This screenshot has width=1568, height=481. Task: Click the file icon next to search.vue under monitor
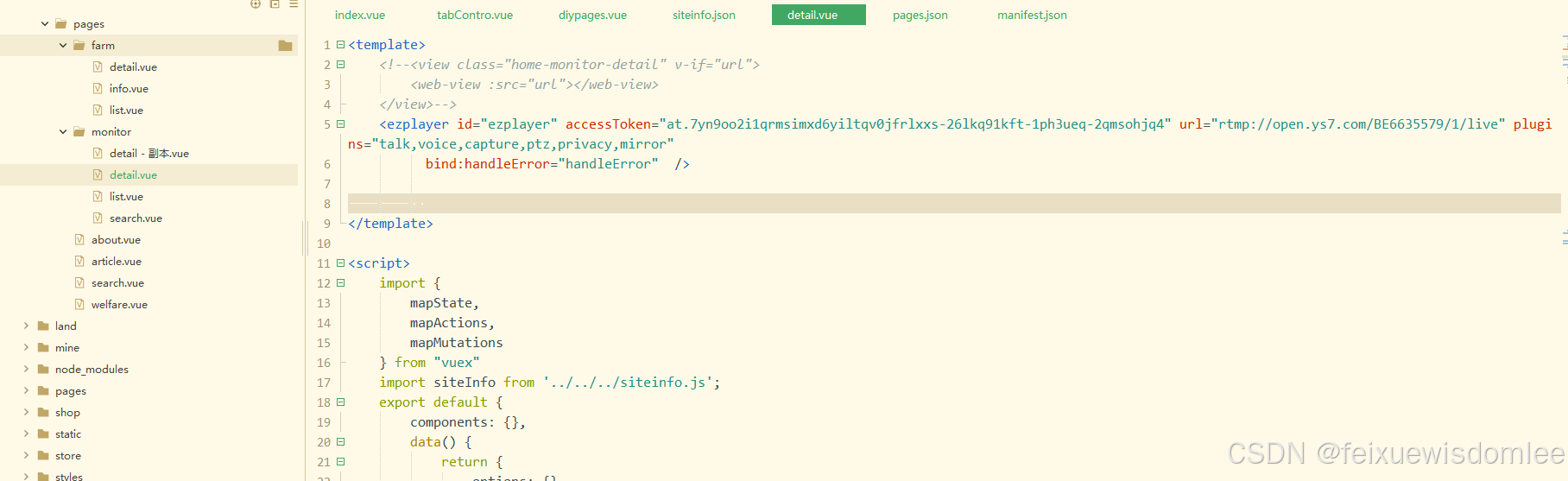[98, 218]
